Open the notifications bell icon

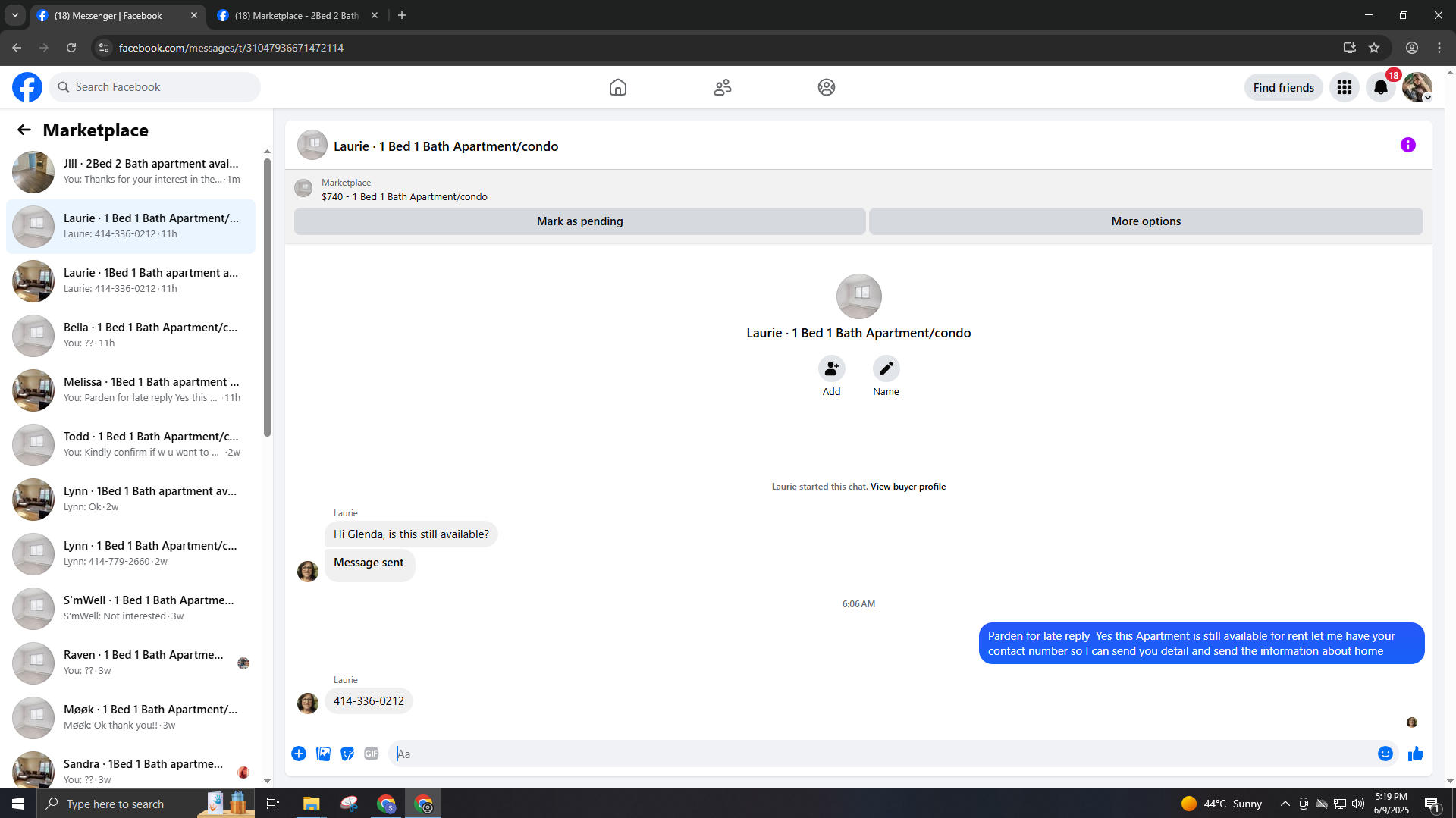(1381, 87)
